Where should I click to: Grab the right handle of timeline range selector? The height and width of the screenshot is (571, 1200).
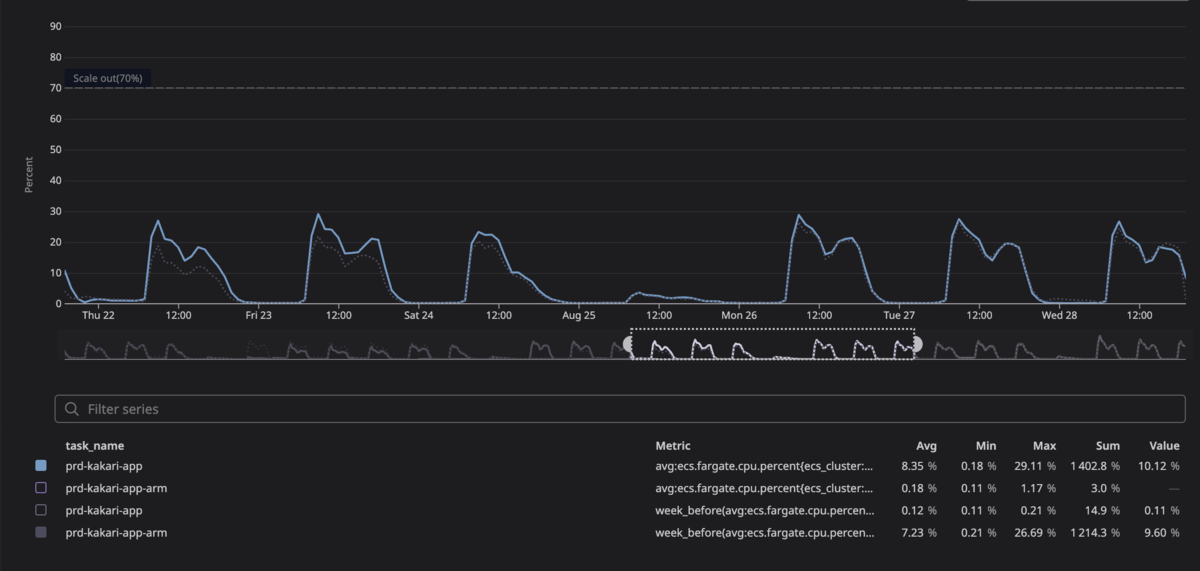point(916,344)
